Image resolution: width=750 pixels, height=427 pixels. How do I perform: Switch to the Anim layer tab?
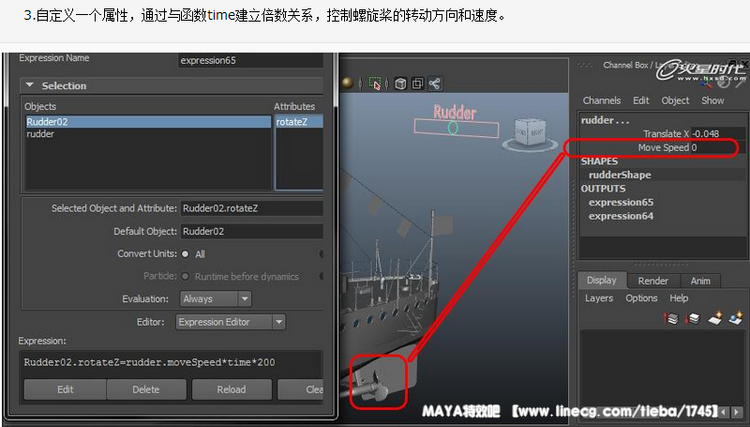[x=701, y=281]
